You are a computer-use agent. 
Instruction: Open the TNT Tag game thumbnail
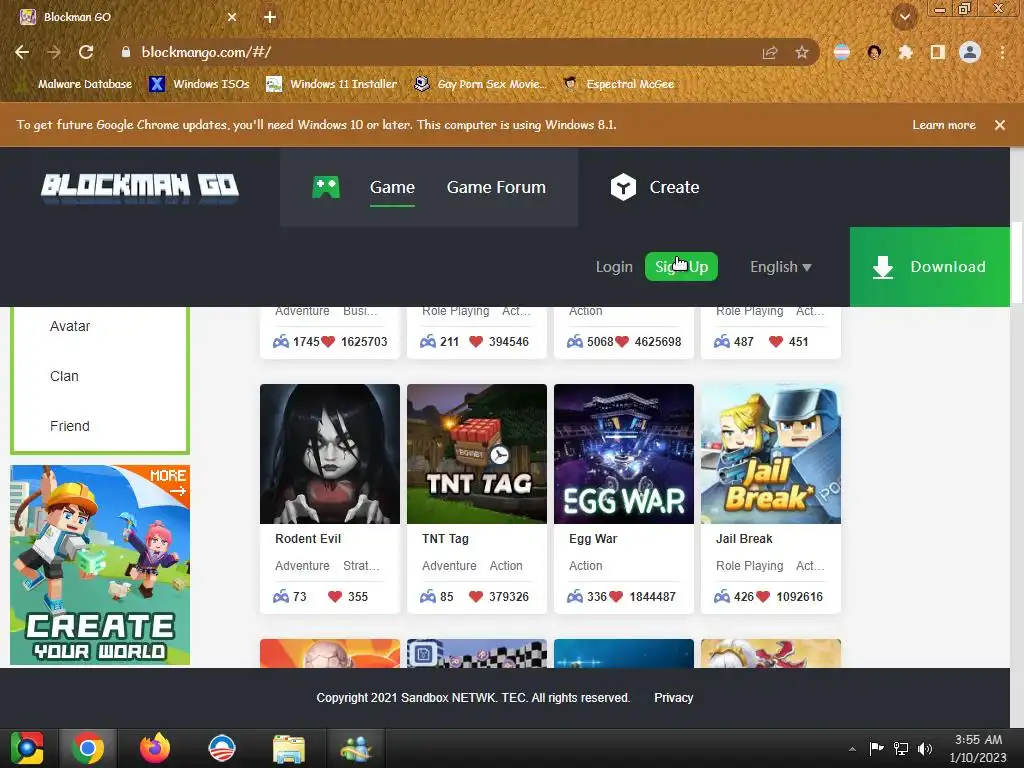(477, 454)
